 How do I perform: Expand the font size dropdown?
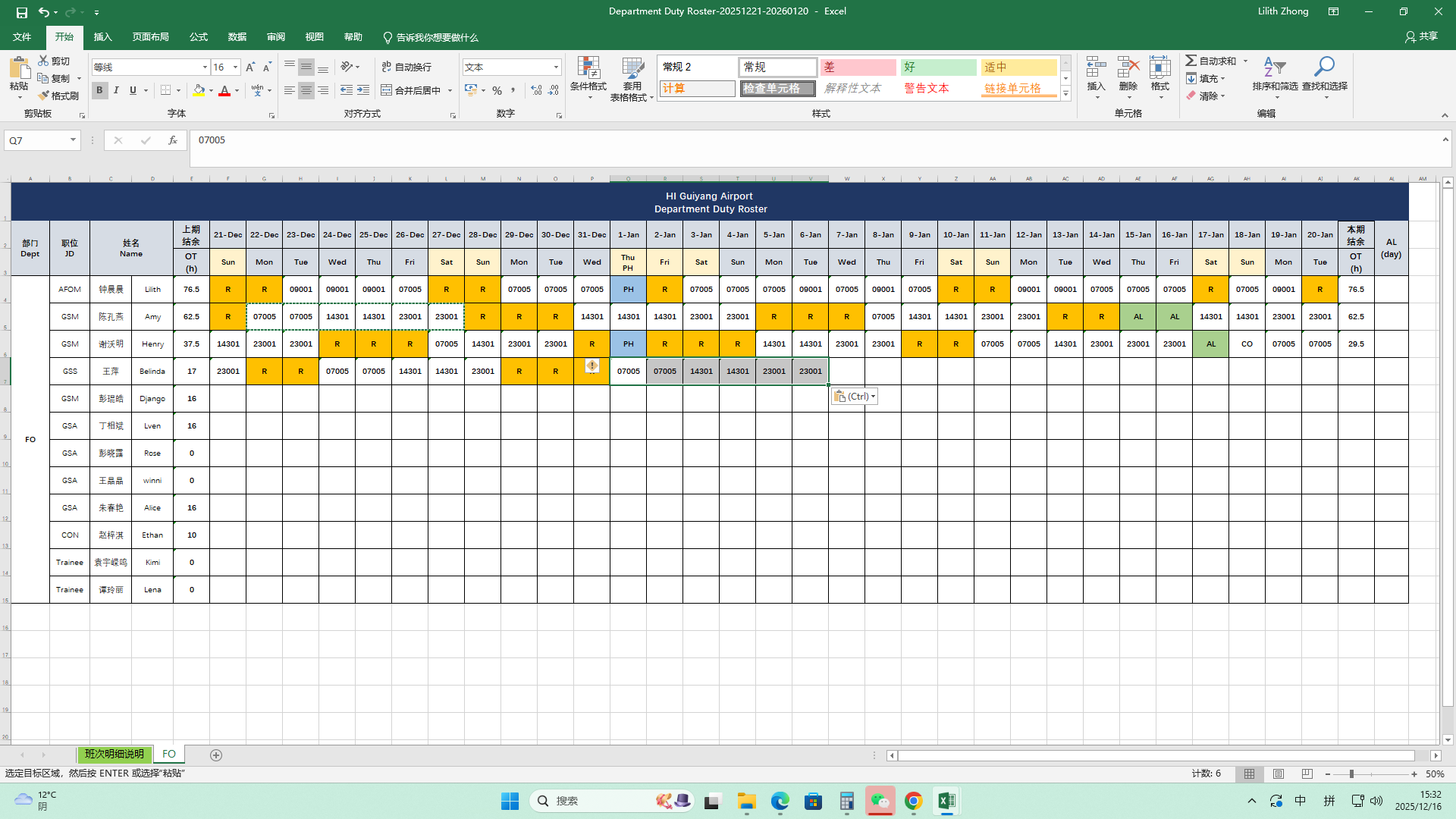point(235,67)
